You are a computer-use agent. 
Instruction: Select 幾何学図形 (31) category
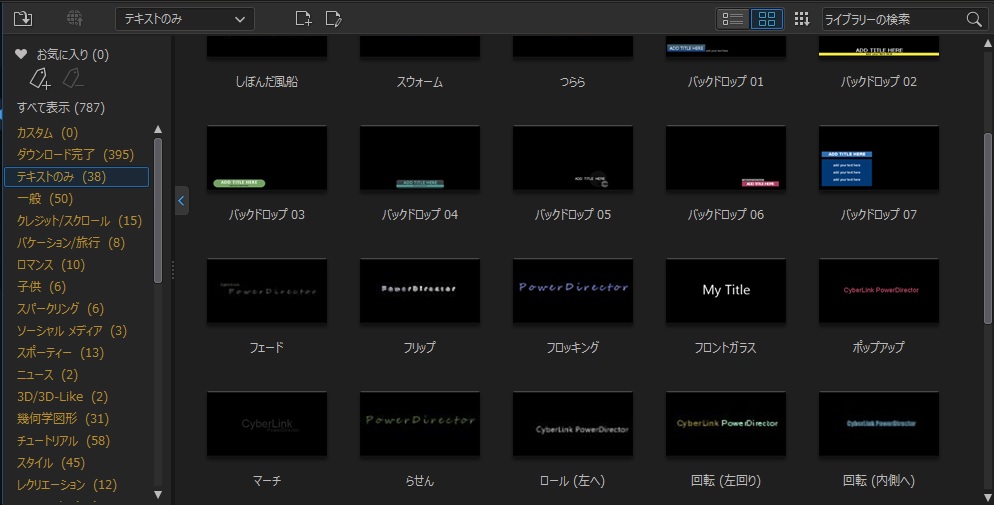click(x=63, y=419)
